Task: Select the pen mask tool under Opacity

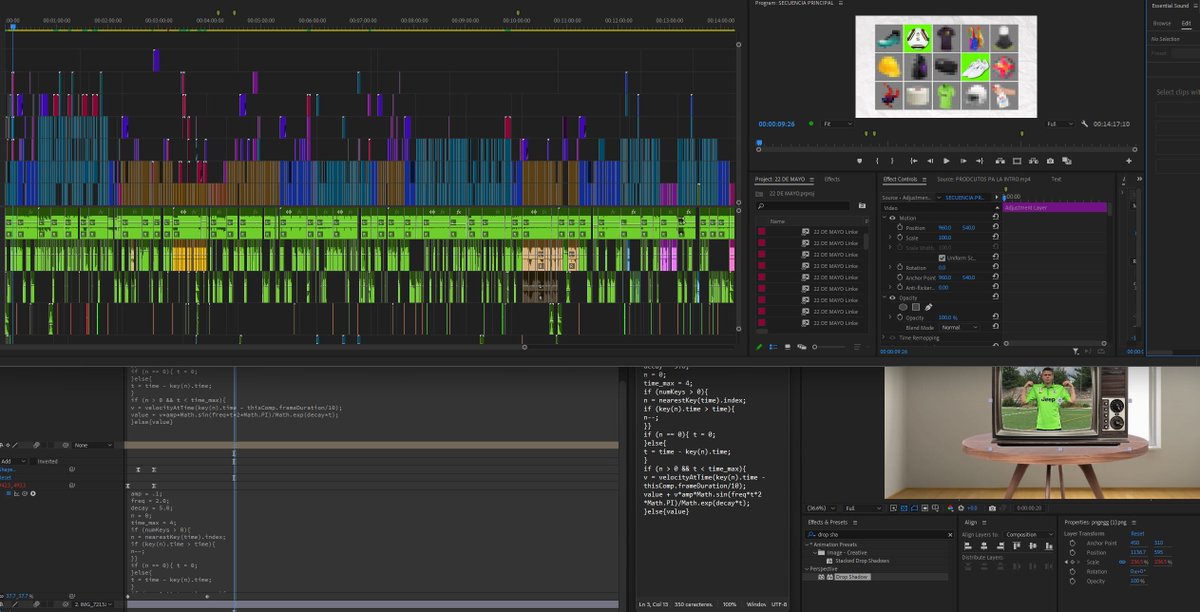Action: [928, 307]
